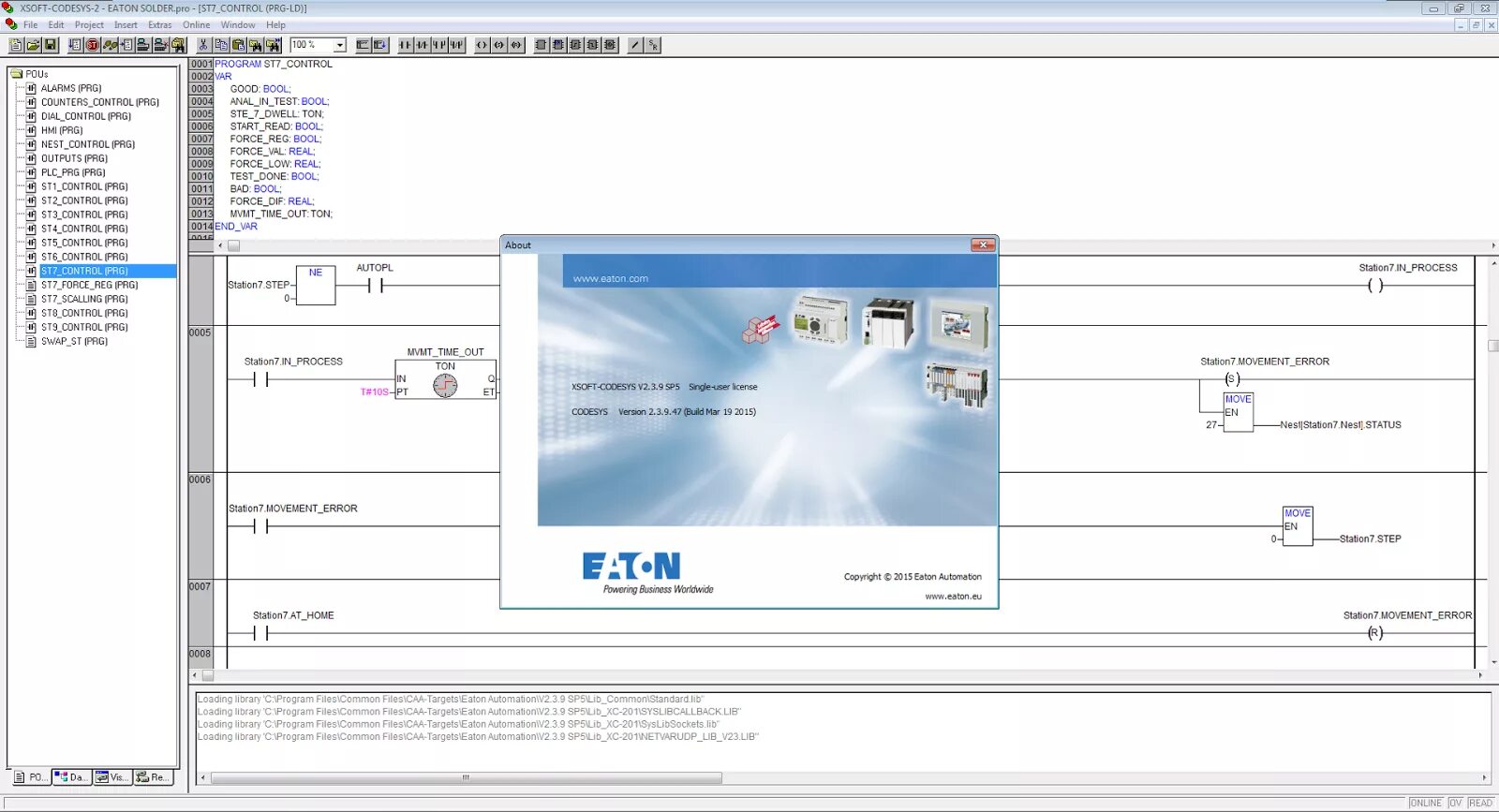The image size is (1499, 812).
Task: Open the Edit menu
Action: [x=56, y=25]
